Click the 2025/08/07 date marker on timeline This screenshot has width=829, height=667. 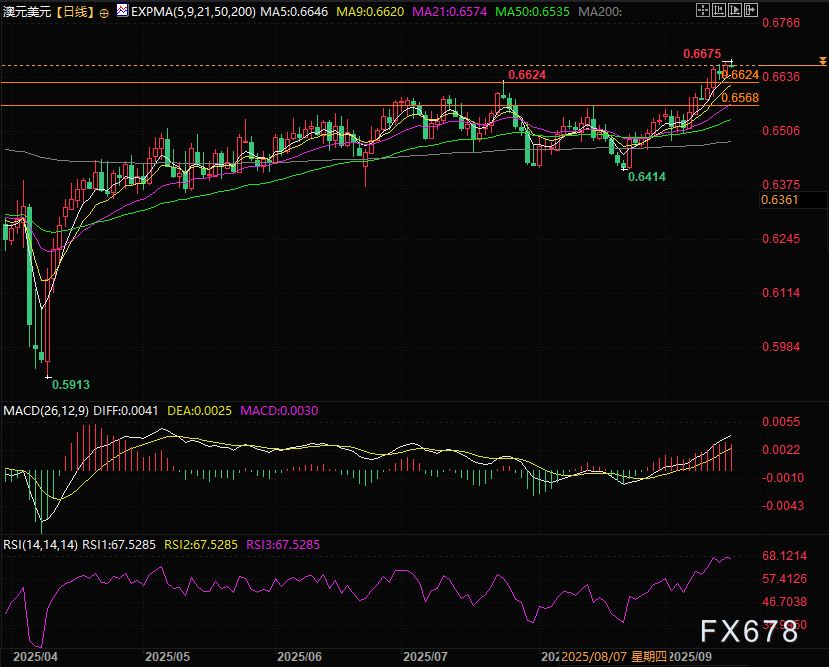(596, 657)
